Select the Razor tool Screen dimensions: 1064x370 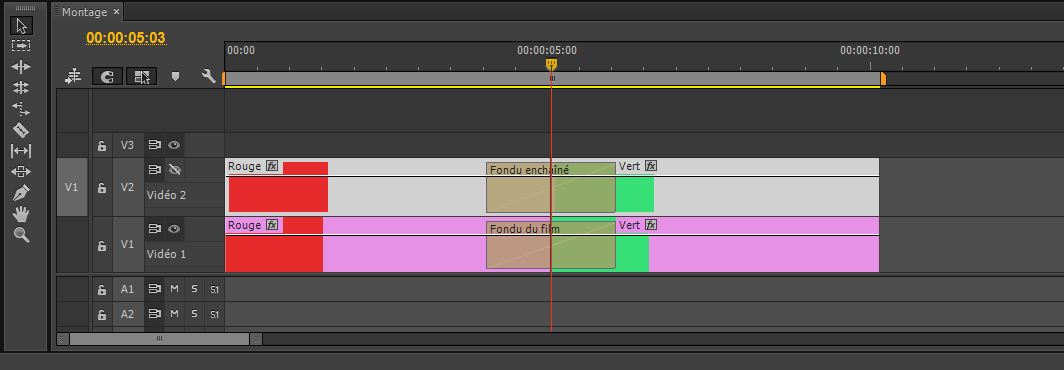[22, 130]
